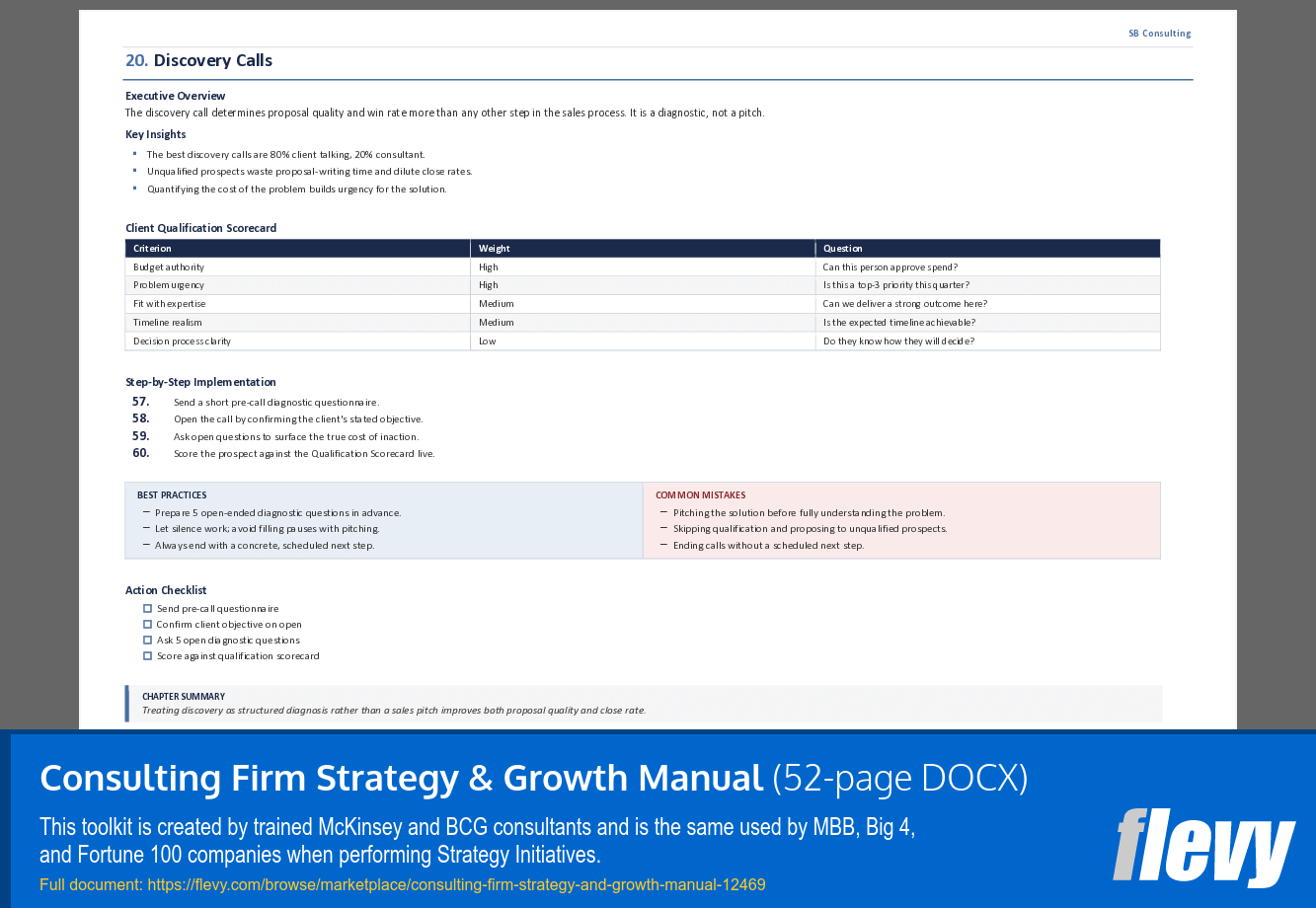Tick the 'Ask 5 open diagnostic questions' checkbox
The height and width of the screenshot is (908, 1316).
tap(148, 641)
